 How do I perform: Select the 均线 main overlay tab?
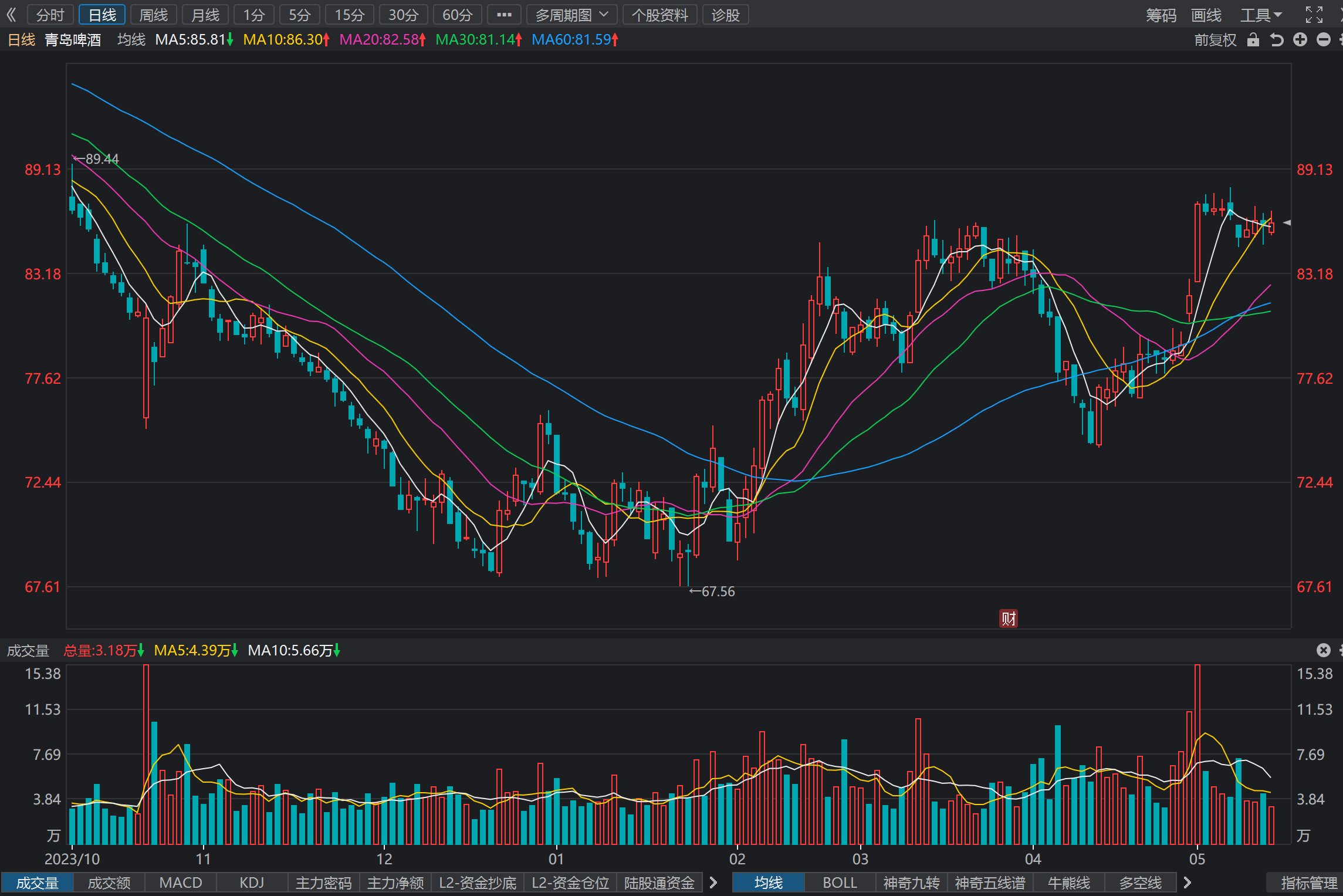[x=769, y=883]
